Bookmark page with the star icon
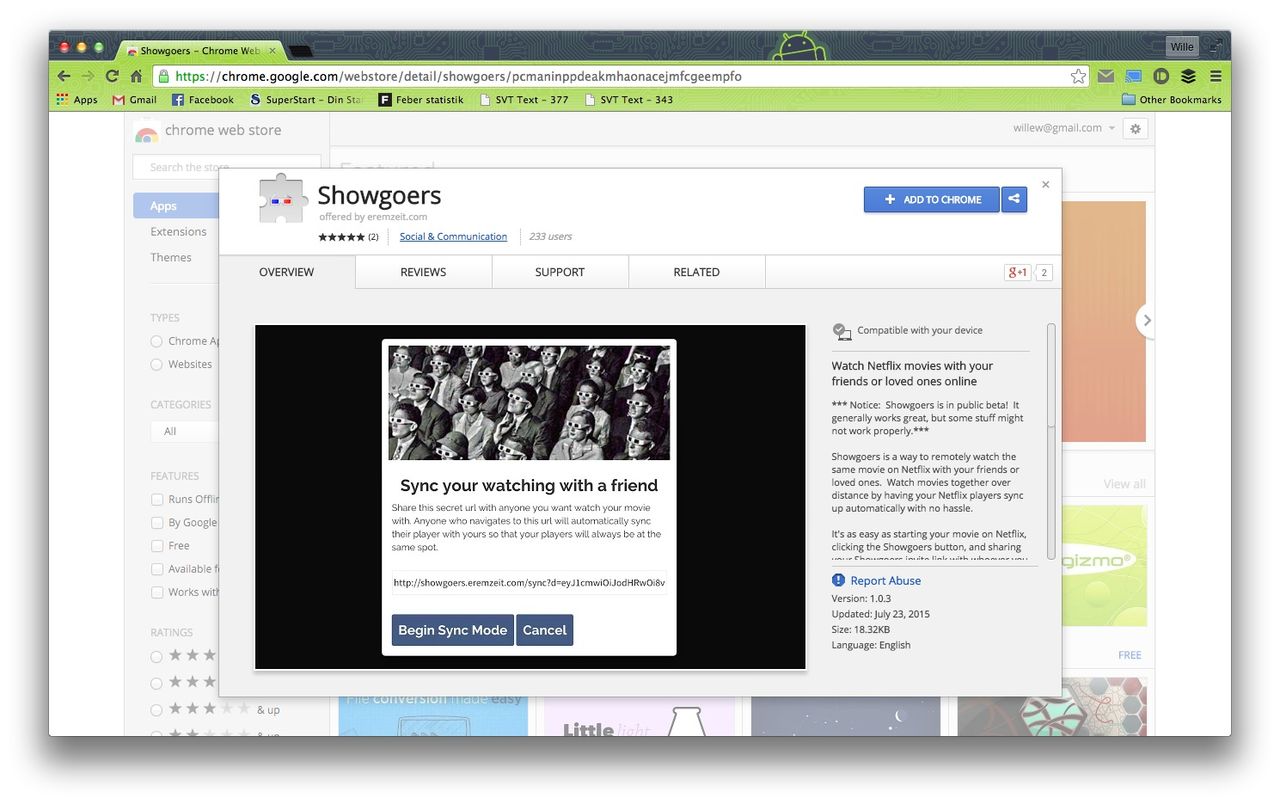The width and height of the screenshot is (1280, 804). click(1078, 76)
